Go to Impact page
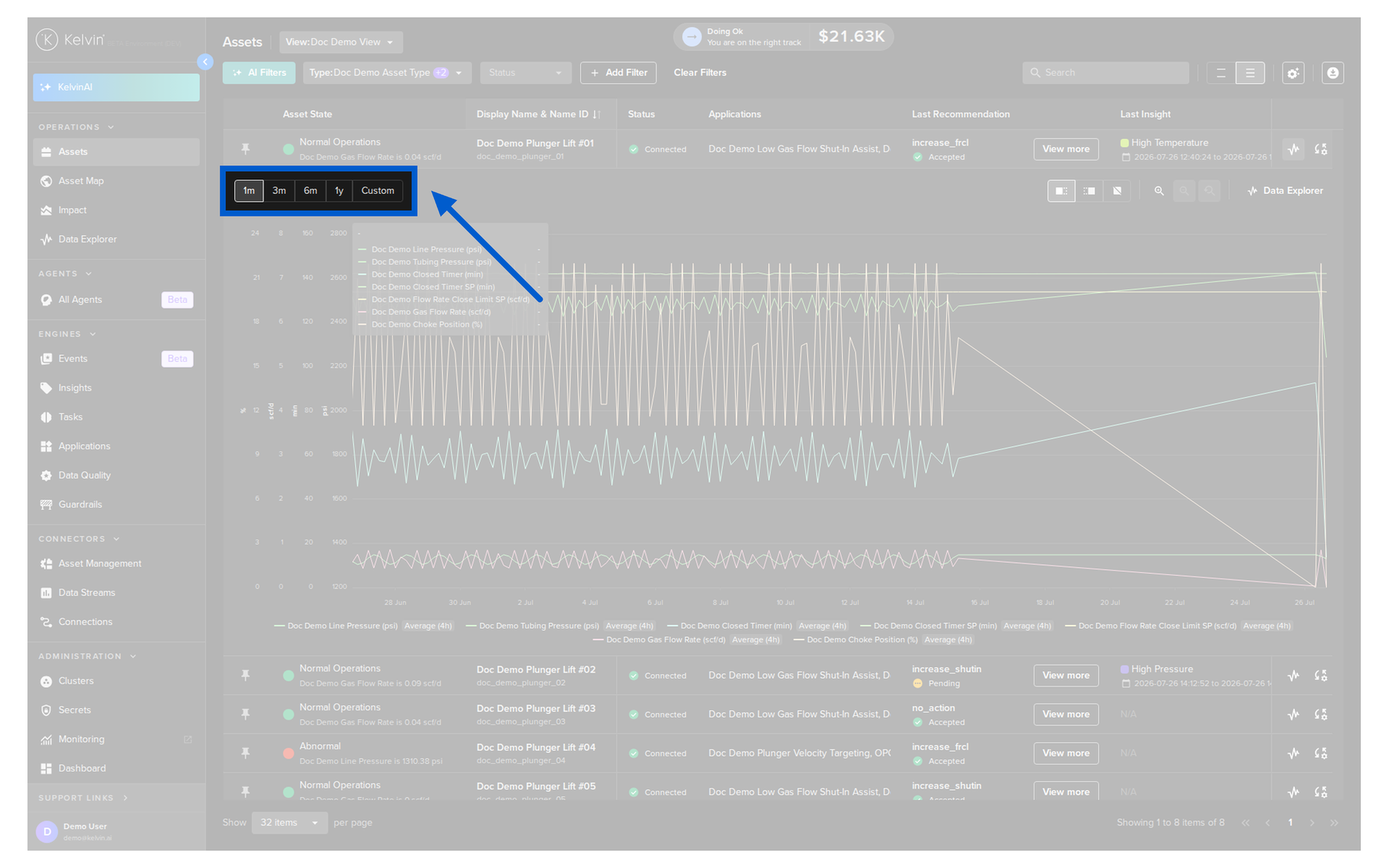This screenshot has height=868, width=1389. point(116,210)
